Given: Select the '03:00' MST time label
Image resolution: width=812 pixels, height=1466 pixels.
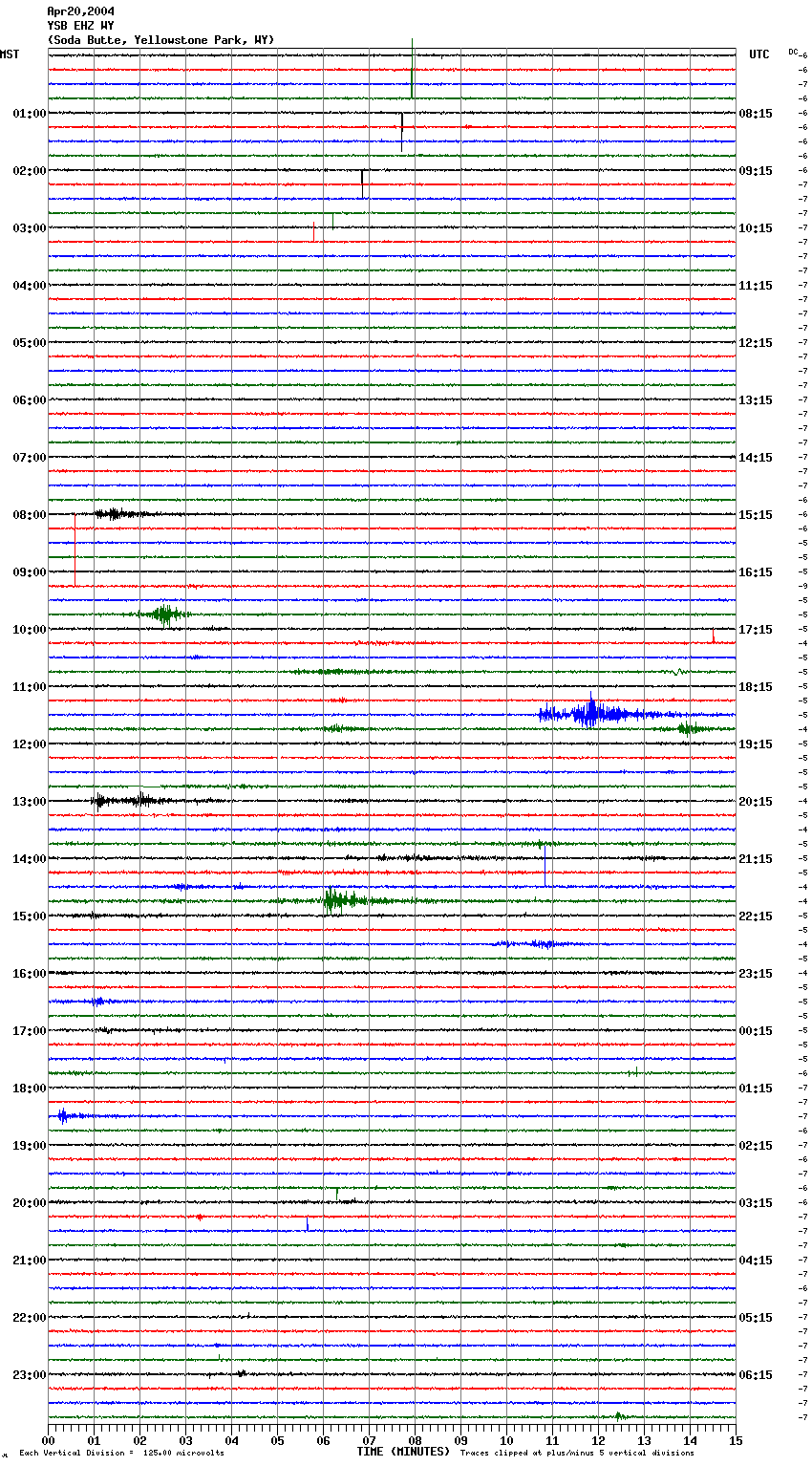Looking at the screenshot, I should pos(30,228).
